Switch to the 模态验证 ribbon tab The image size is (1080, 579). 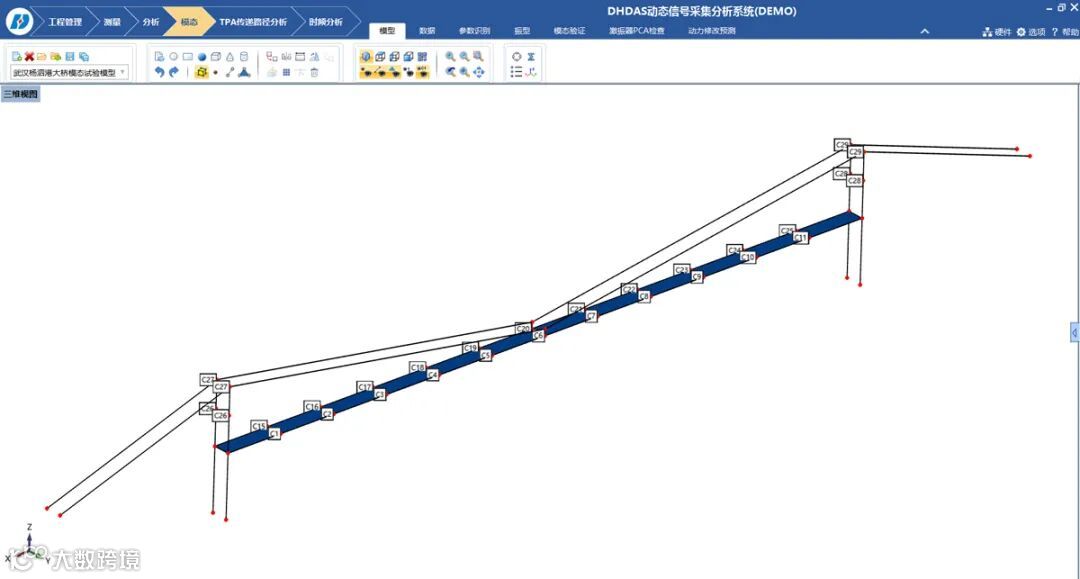pos(570,31)
